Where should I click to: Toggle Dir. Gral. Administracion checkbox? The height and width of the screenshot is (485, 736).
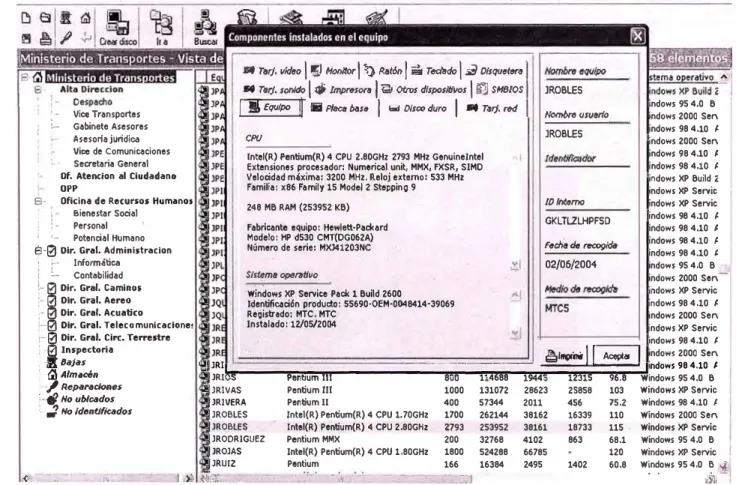point(52,251)
